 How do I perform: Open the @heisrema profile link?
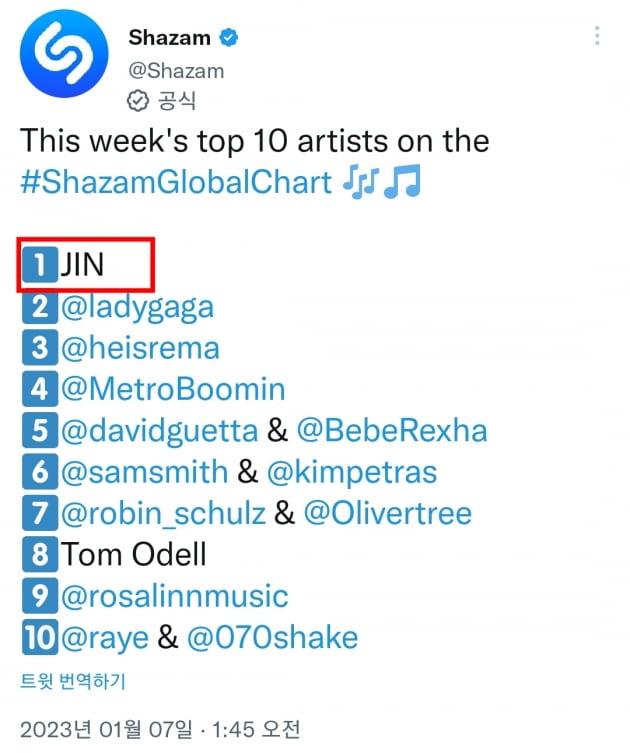140,348
